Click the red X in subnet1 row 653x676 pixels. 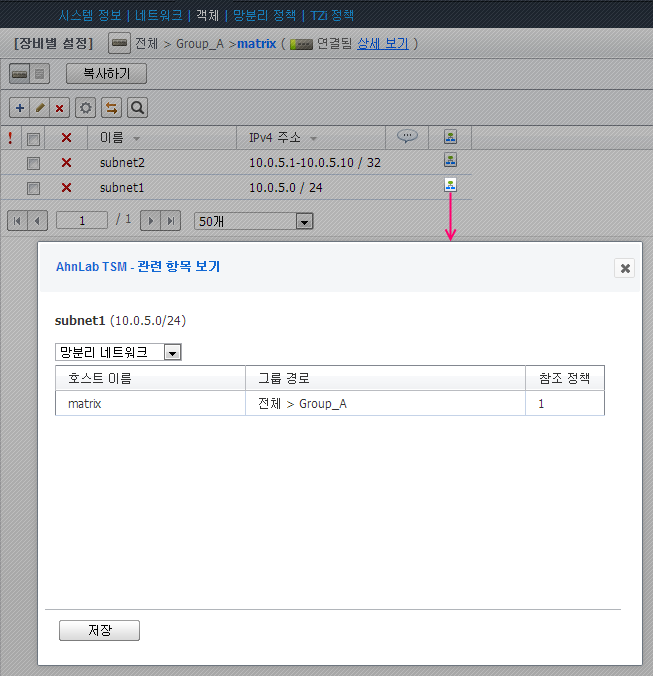66,187
